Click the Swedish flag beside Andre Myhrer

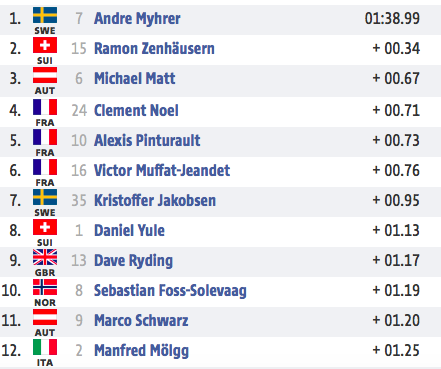point(45,15)
